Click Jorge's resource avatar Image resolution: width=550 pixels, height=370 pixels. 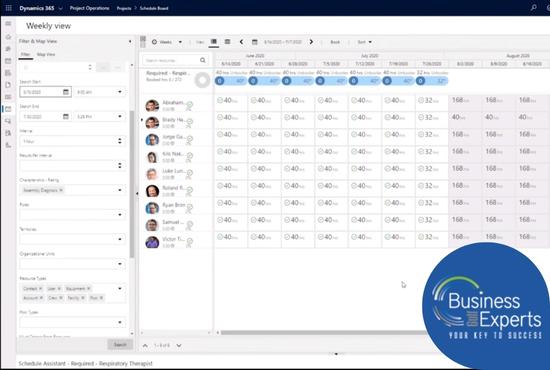(152, 140)
